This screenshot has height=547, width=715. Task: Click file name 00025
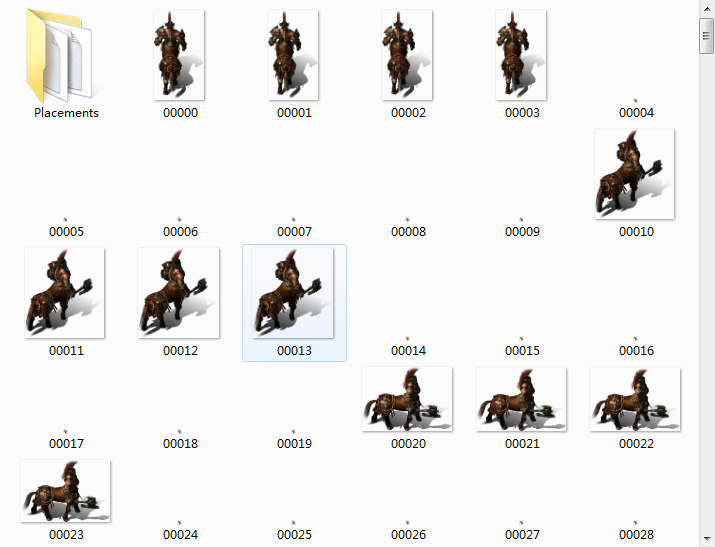point(295,534)
